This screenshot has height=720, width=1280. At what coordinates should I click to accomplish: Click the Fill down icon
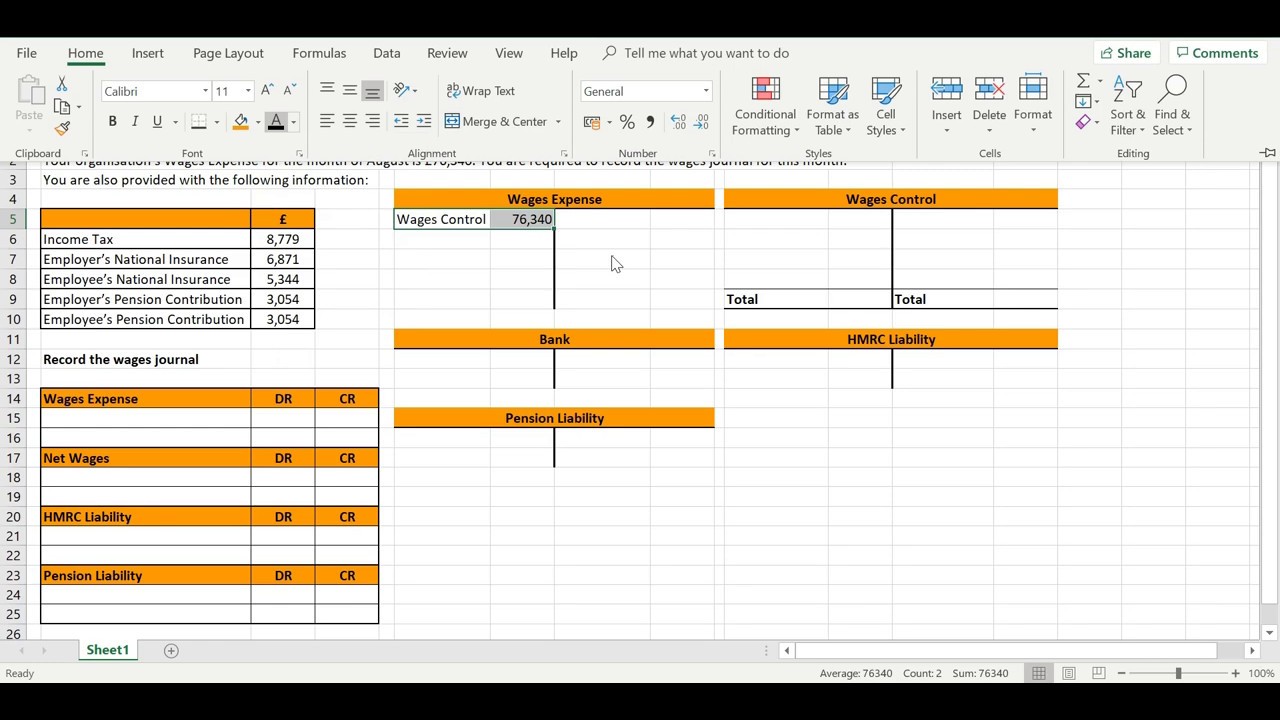tap(1083, 101)
